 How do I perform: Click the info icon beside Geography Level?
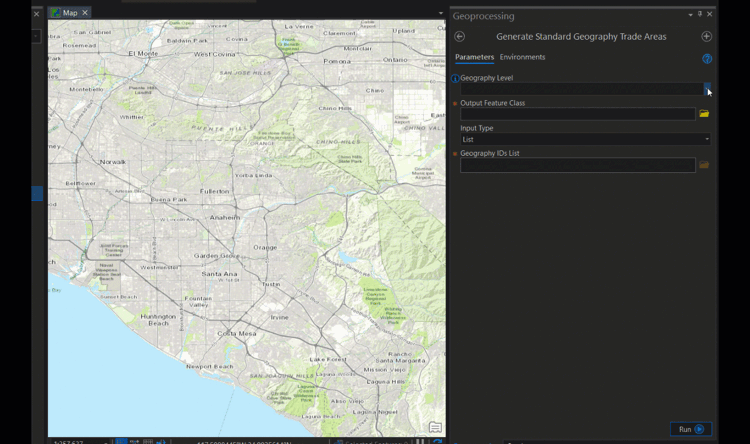tap(455, 78)
